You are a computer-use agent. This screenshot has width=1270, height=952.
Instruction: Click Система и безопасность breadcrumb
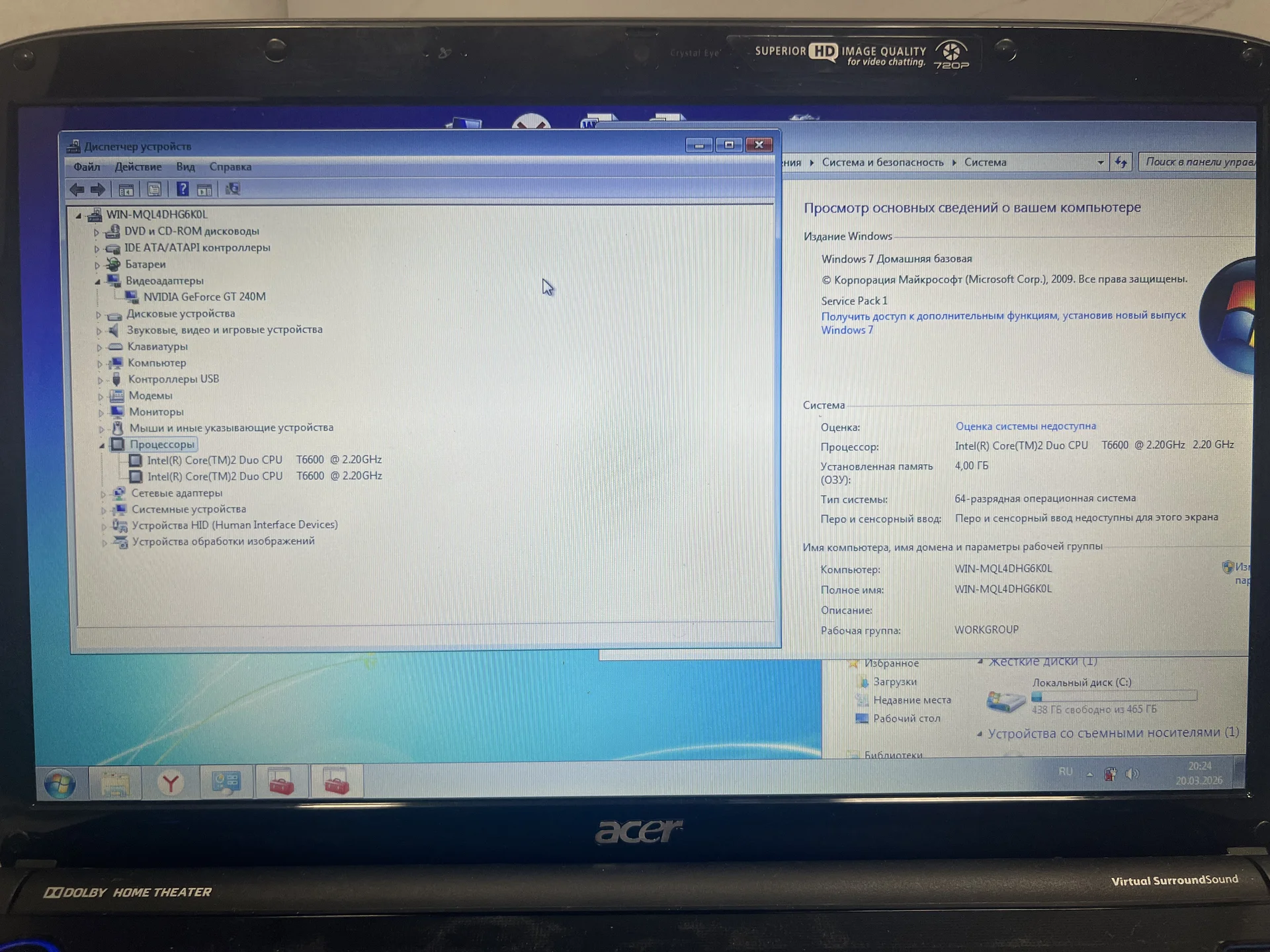[882, 163]
